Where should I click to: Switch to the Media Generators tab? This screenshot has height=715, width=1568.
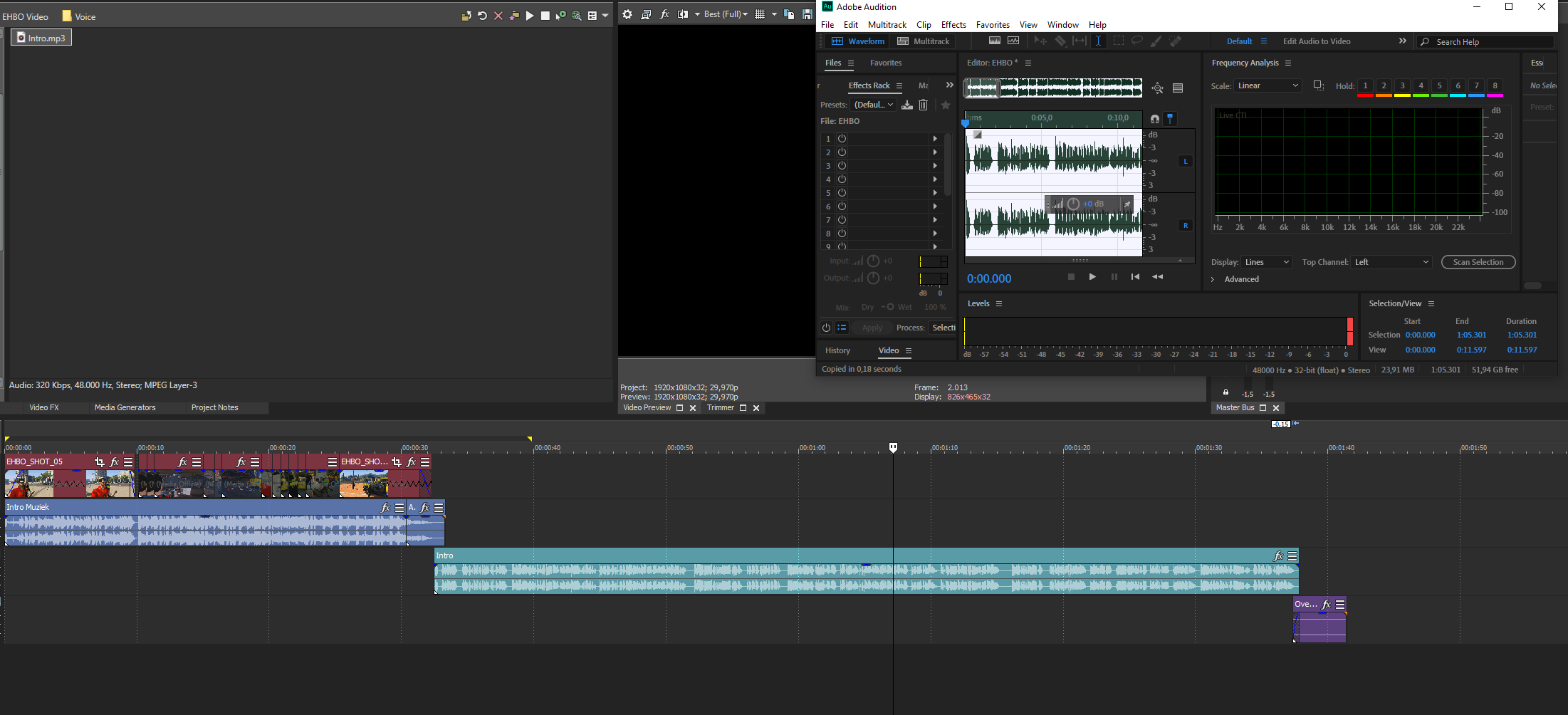125,407
